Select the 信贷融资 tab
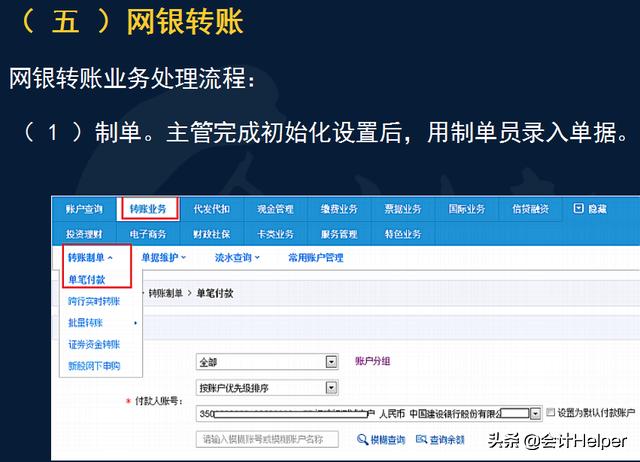This screenshot has width=640, height=462. tap(530, 209)
